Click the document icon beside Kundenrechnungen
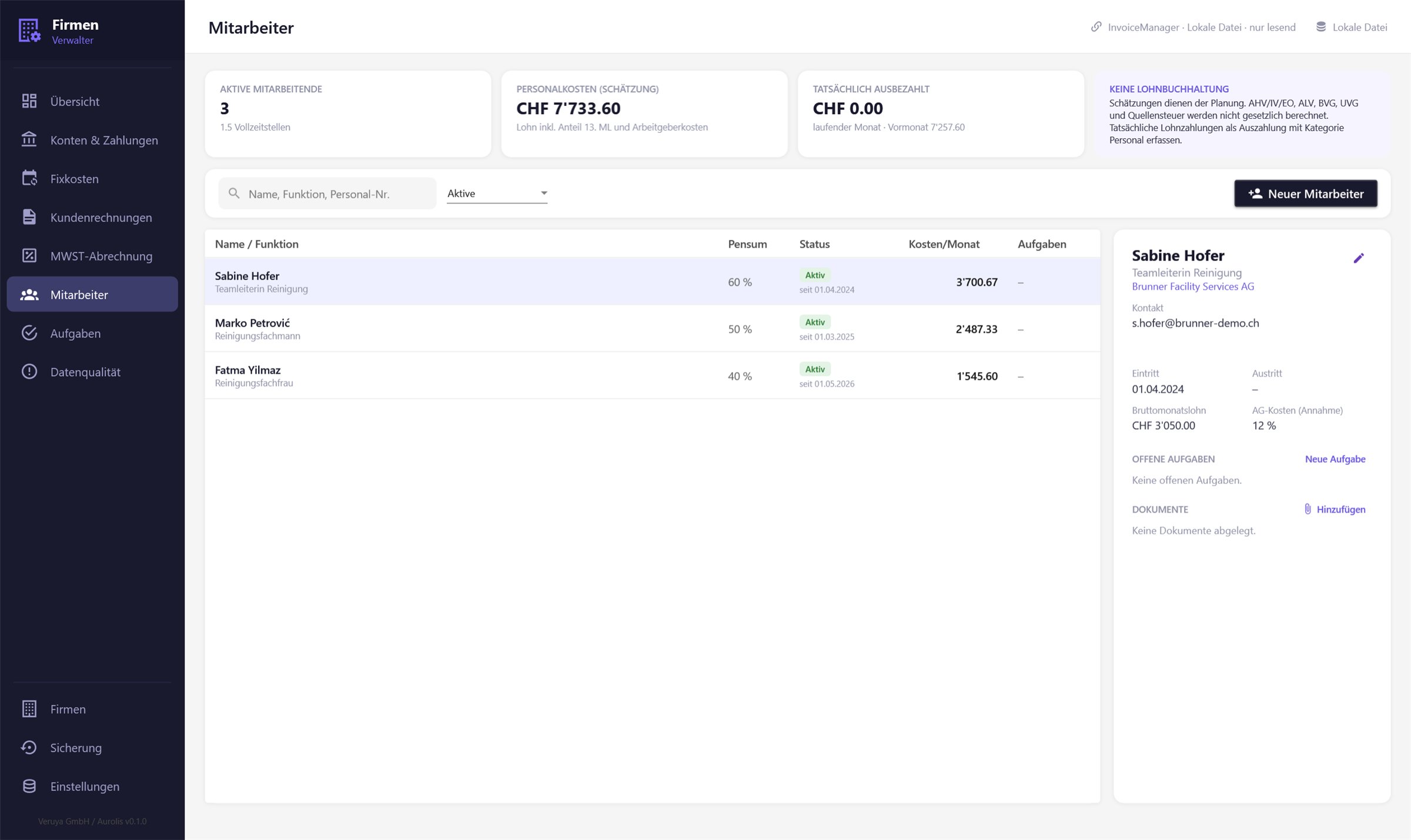This screenshot has height=840, width=1411. tap(29, 217)
